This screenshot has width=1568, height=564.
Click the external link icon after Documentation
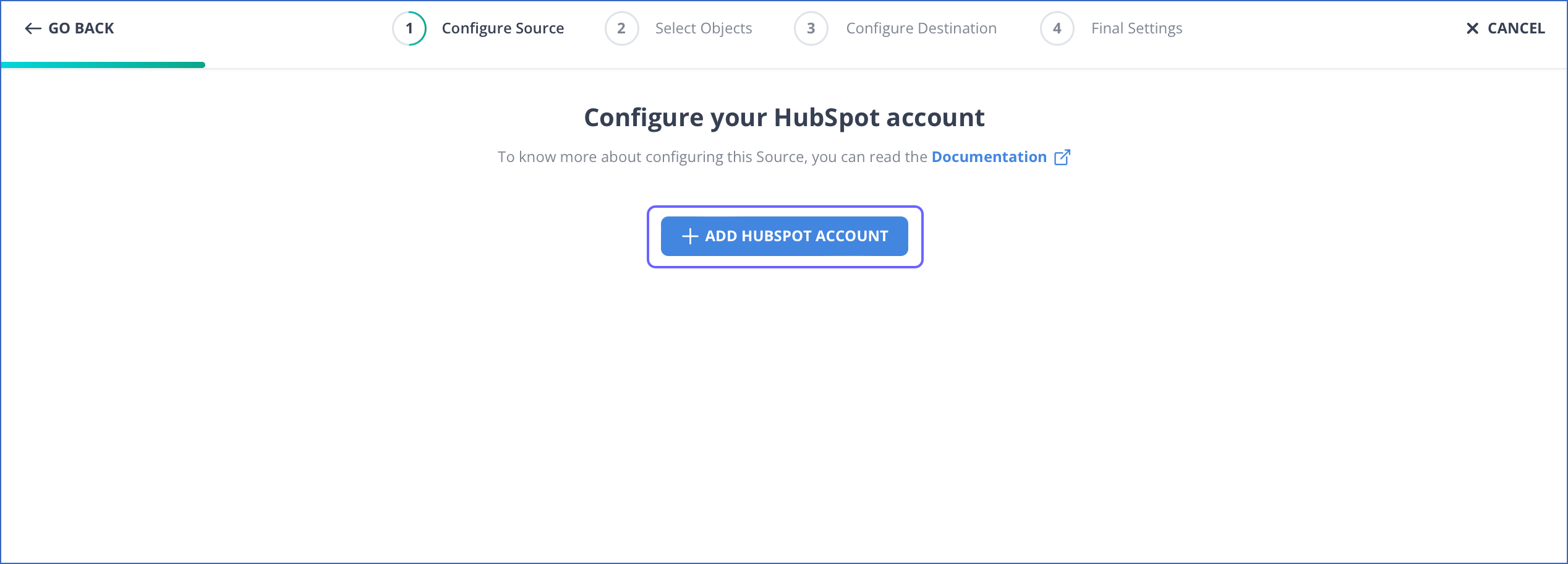coord(1062,157)
